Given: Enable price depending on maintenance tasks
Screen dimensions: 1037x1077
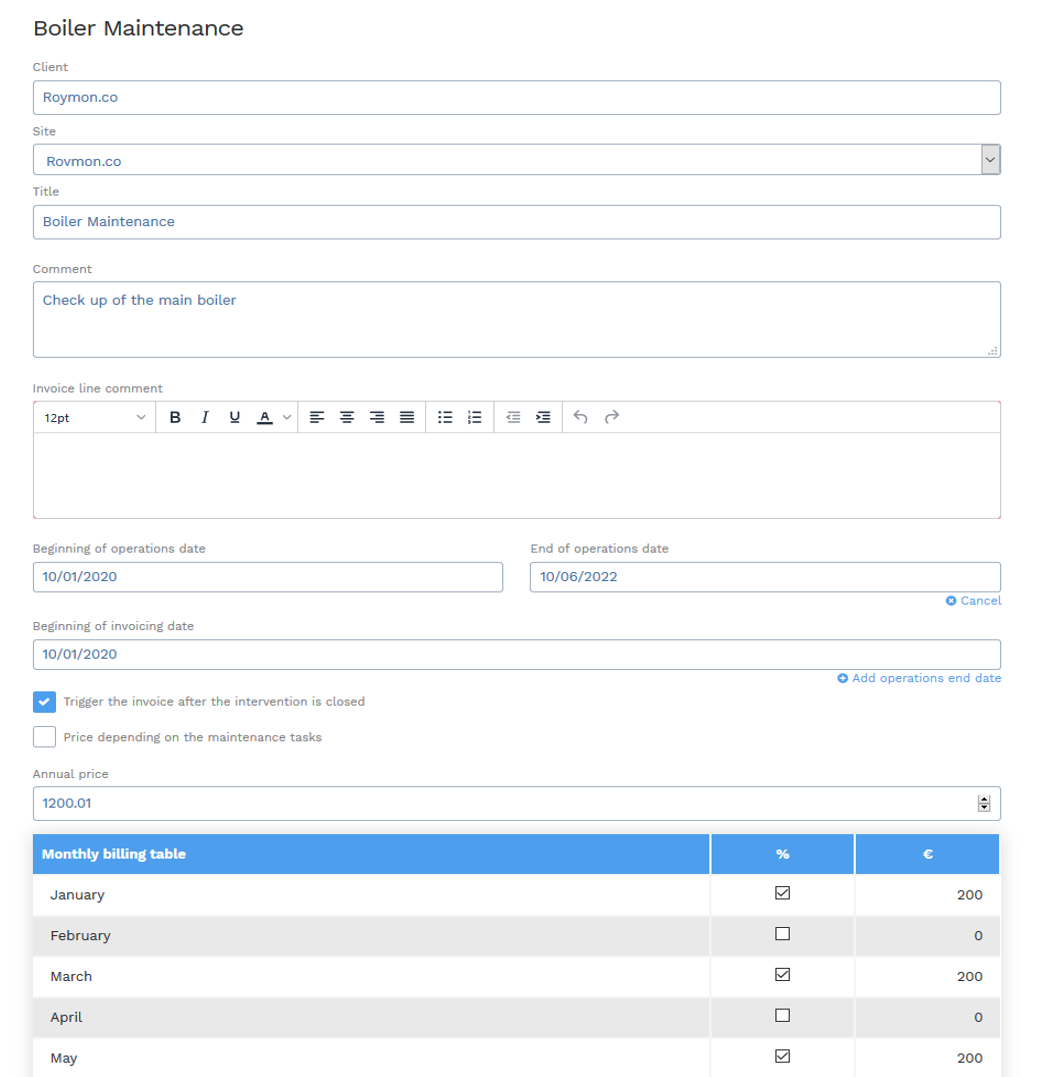Looking at the screenshot, I should coord(44,737).
